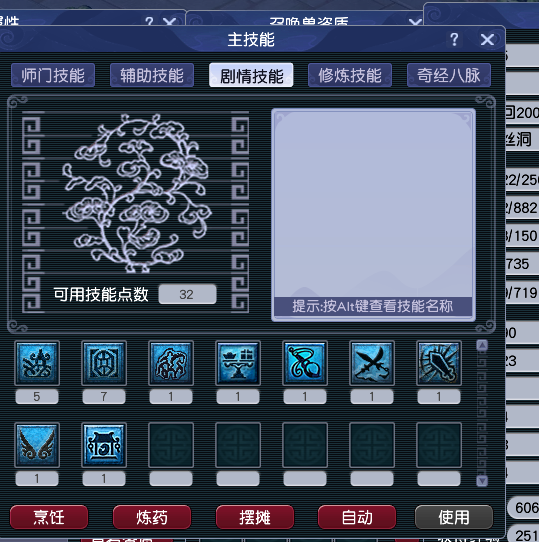Select the gourd with ribbon skill icon
The image size is (539, 542).
coord(305,363)
